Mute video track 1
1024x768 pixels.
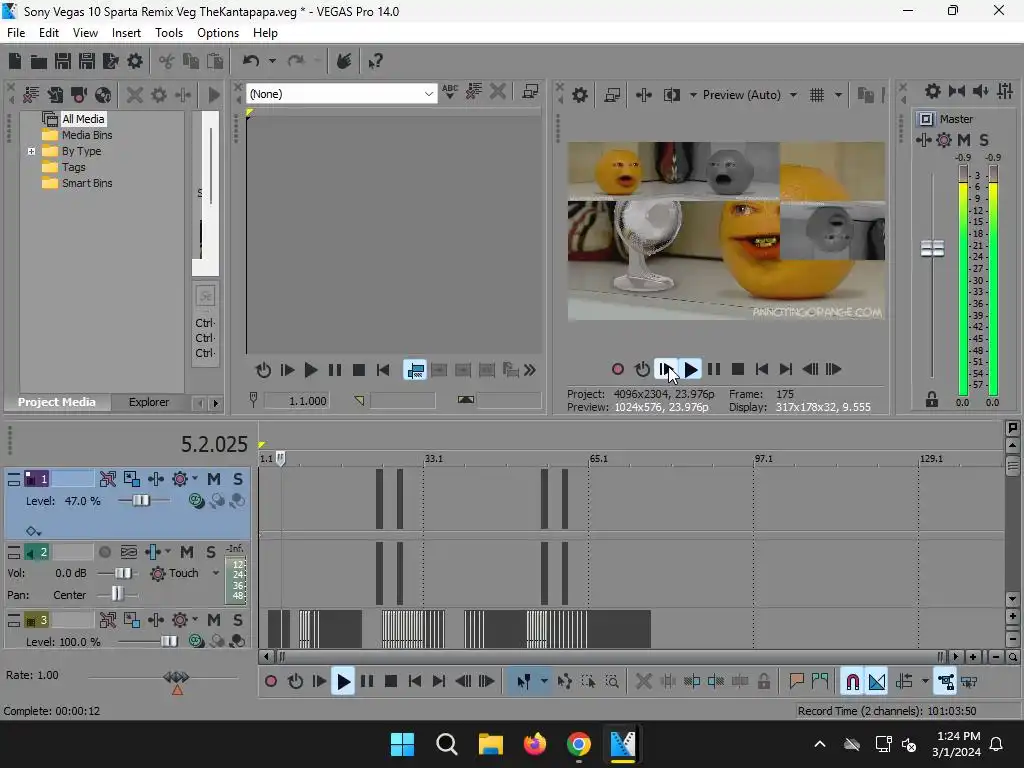coord(214,479)
